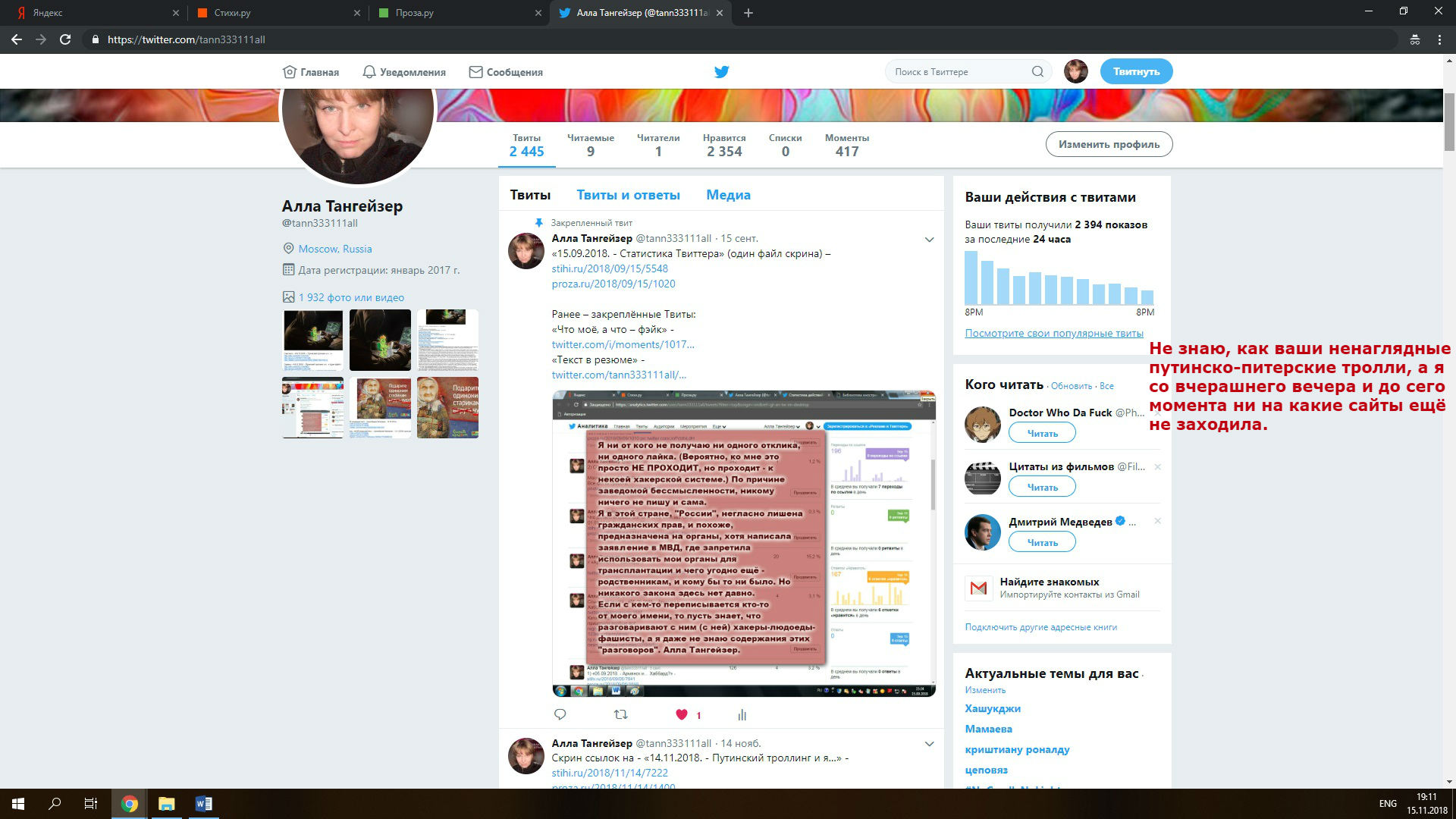Dismiss Цитаты из фильмов suggestion
The width and height of the screenshot is (1456, 819).
(1157, 466)
